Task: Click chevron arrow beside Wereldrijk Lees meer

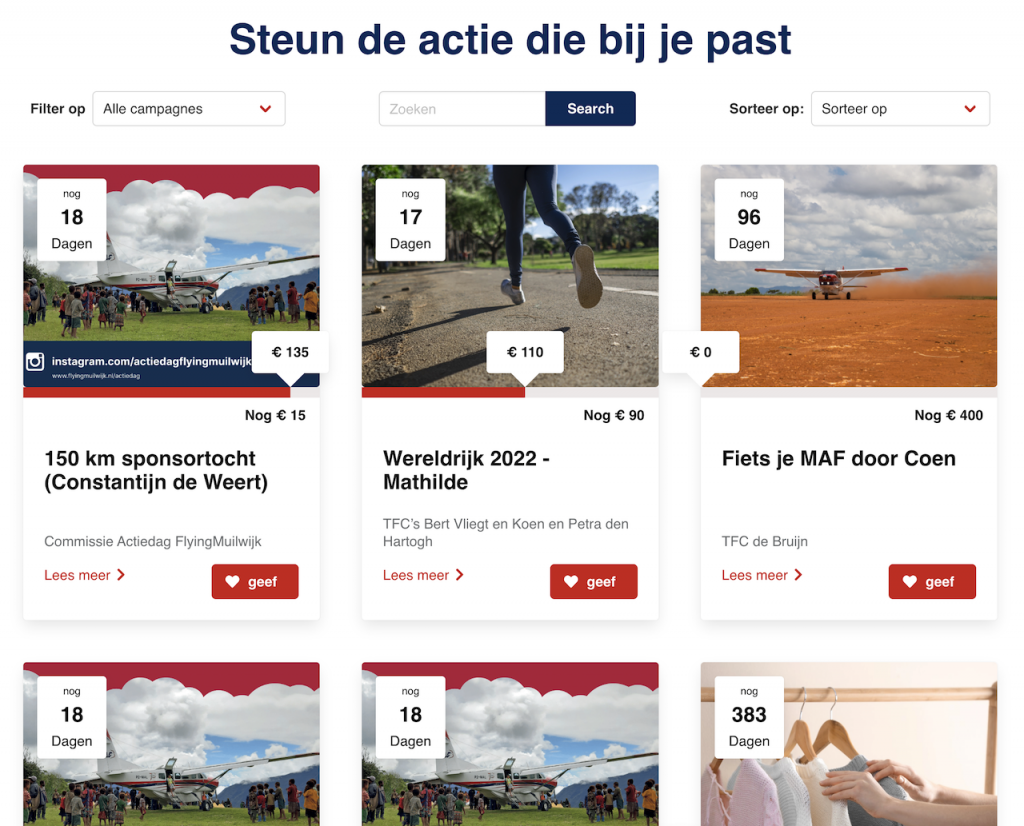Action: (x=460, y=575)
